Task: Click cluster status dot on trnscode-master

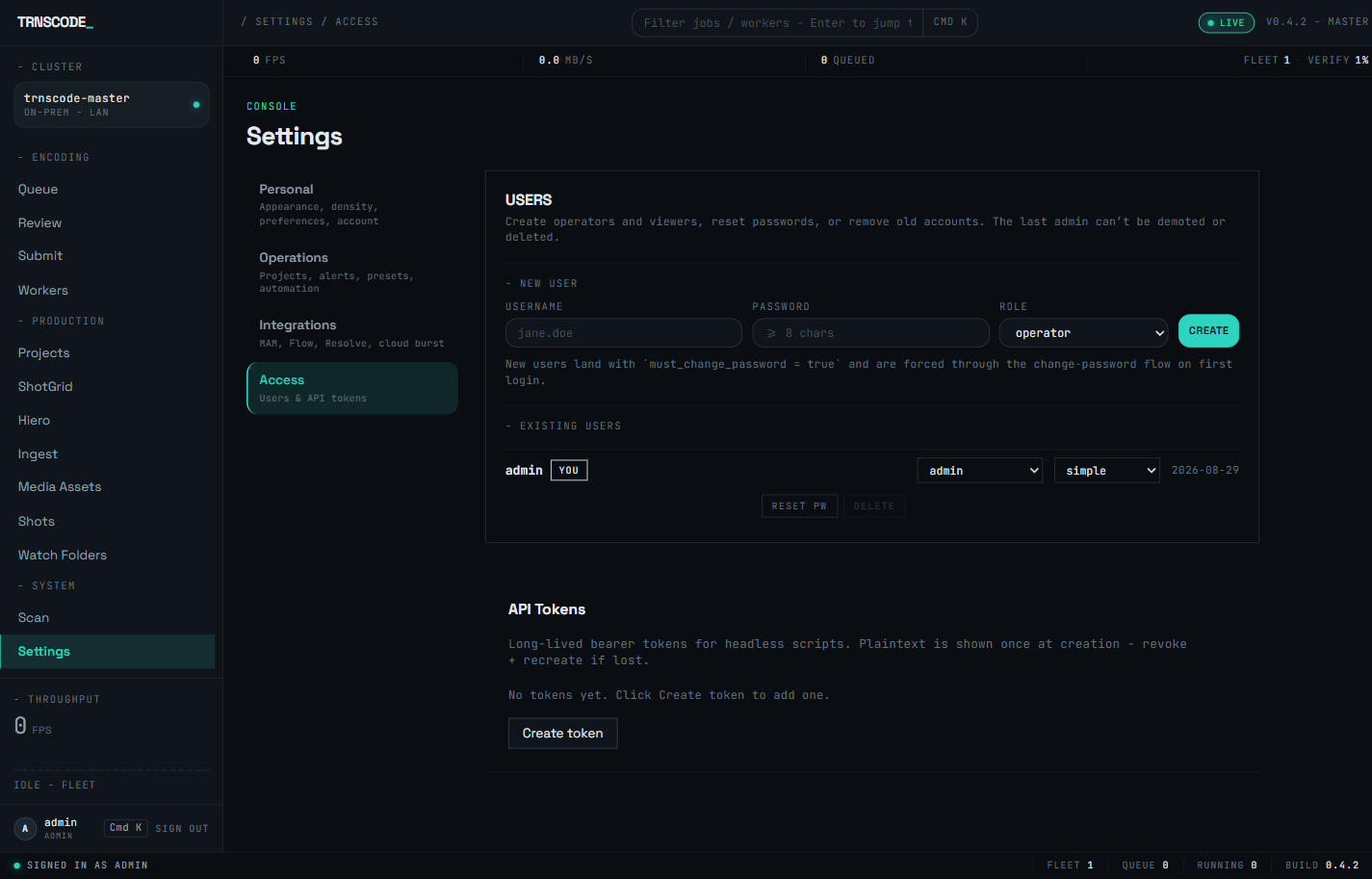Action: (x=196, y=105)
